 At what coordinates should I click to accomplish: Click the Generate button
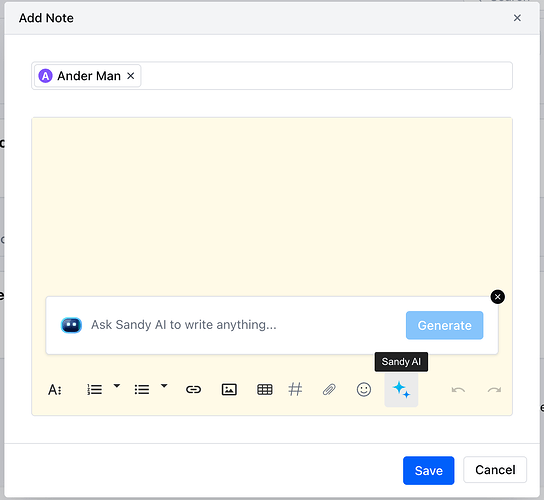(444, 325)
